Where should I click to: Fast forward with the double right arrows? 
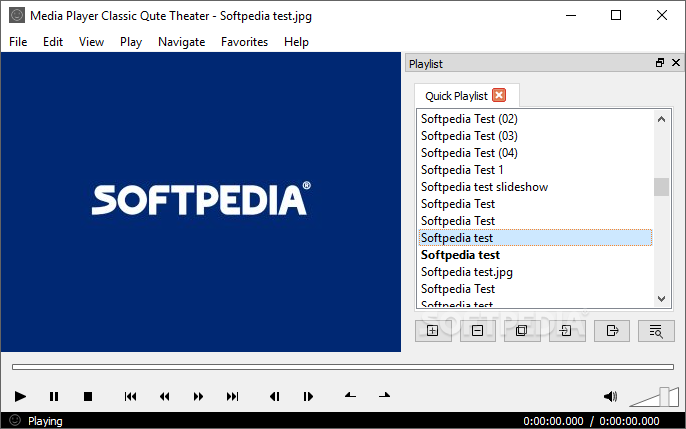[x=198, y=397]
